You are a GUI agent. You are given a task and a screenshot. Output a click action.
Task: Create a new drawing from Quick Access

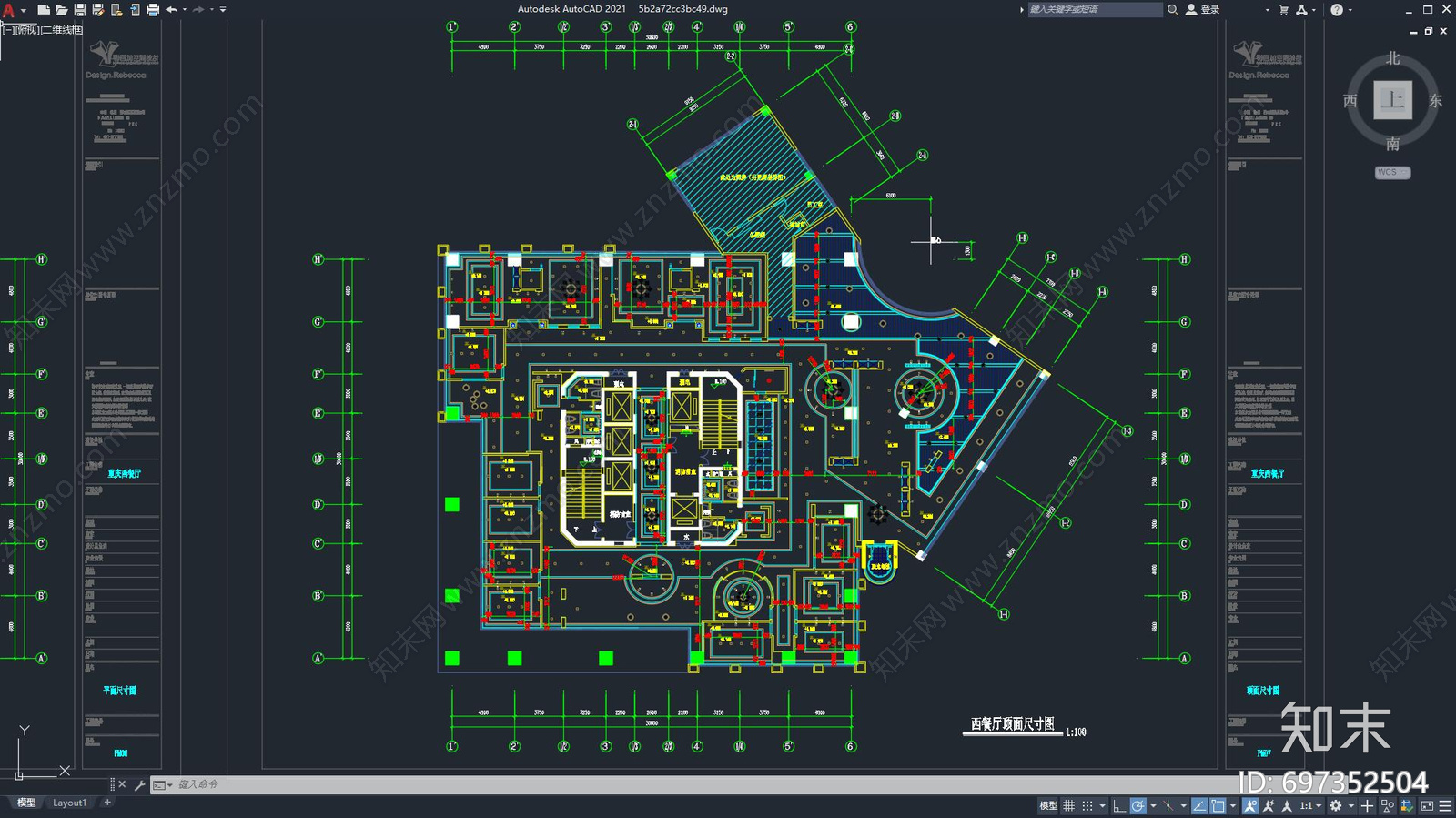[44, 10]
